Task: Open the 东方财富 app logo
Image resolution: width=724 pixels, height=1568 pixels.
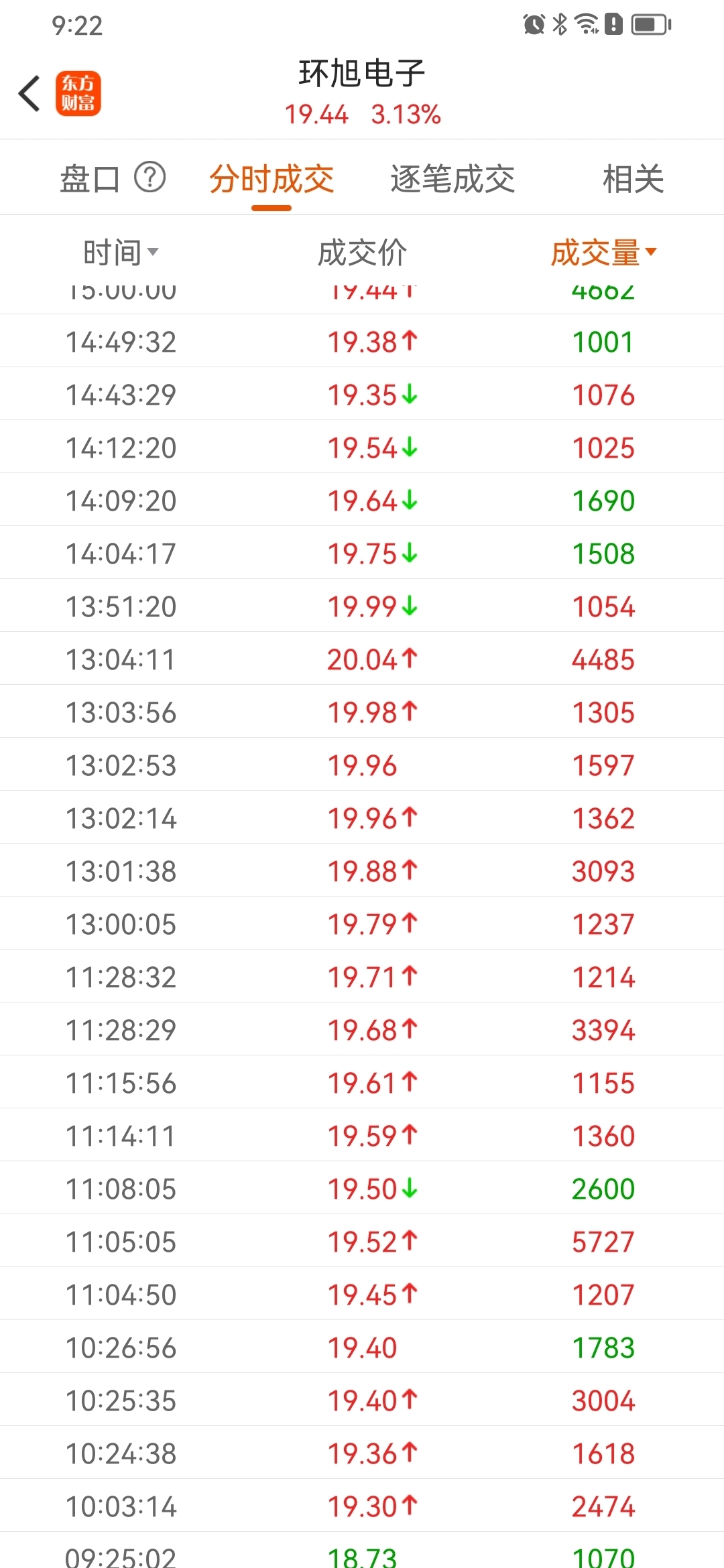Action: click(78, 93)
